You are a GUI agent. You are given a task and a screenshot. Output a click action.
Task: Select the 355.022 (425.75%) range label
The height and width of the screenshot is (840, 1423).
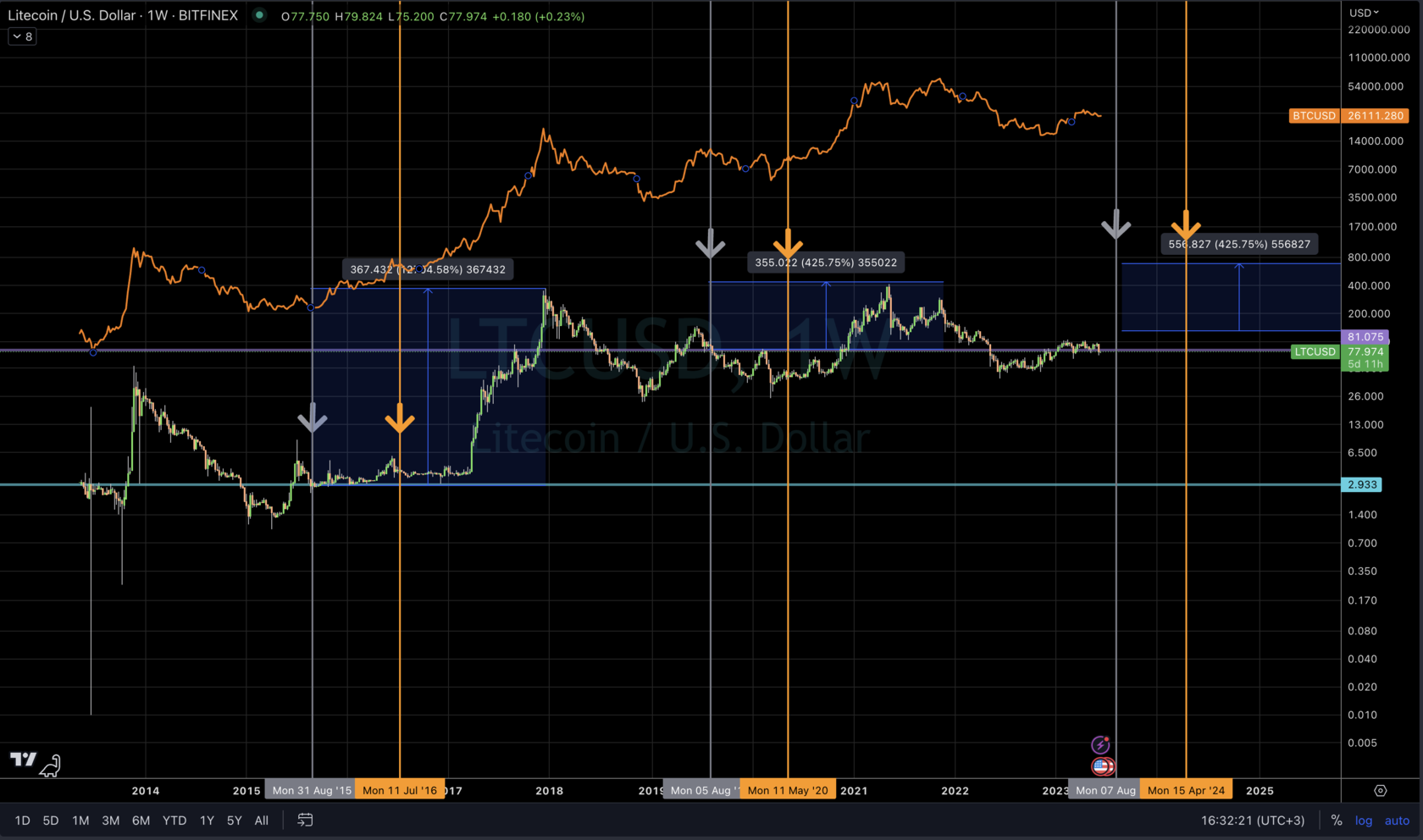tap(826, 262)
